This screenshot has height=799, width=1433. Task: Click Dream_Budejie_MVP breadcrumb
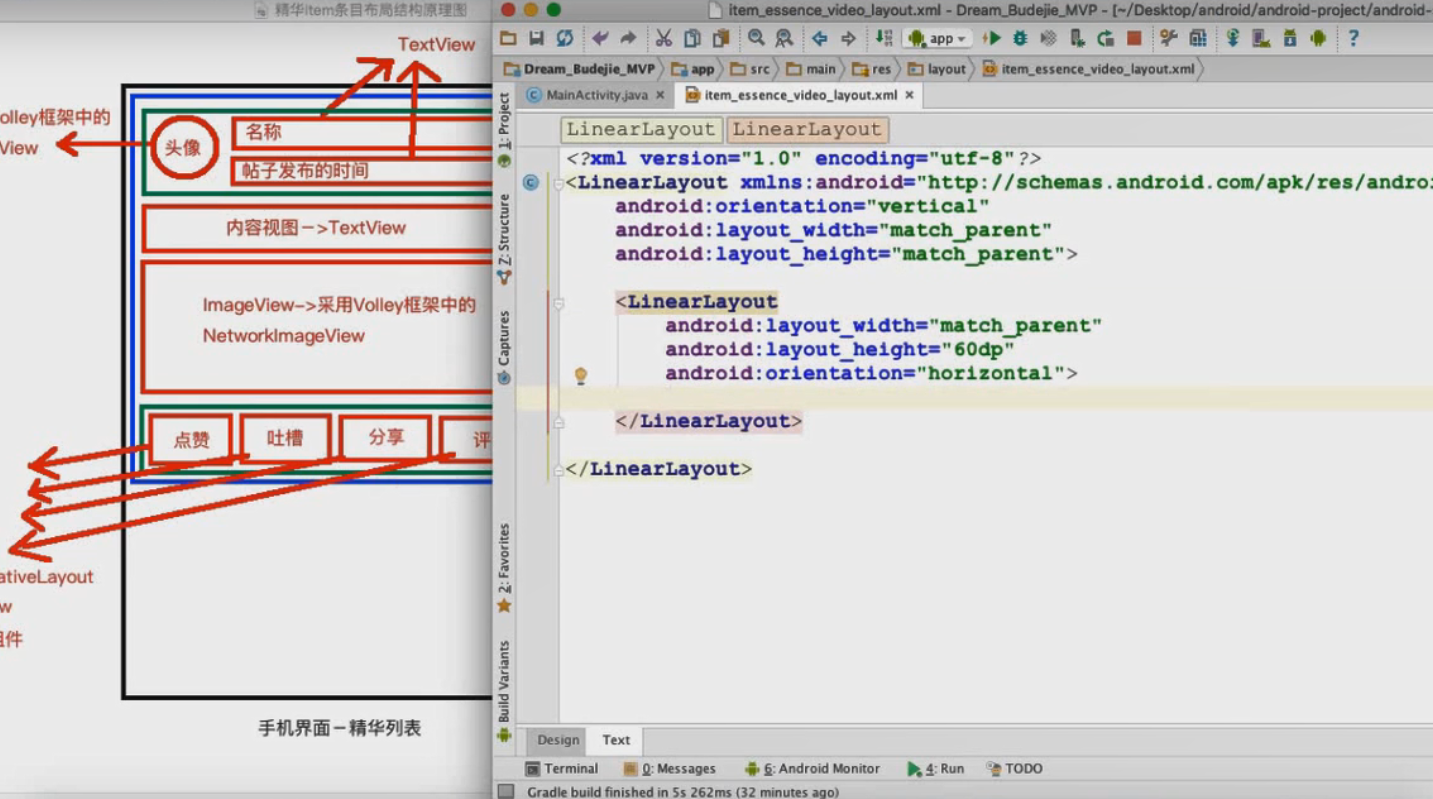tap(580, 69)
